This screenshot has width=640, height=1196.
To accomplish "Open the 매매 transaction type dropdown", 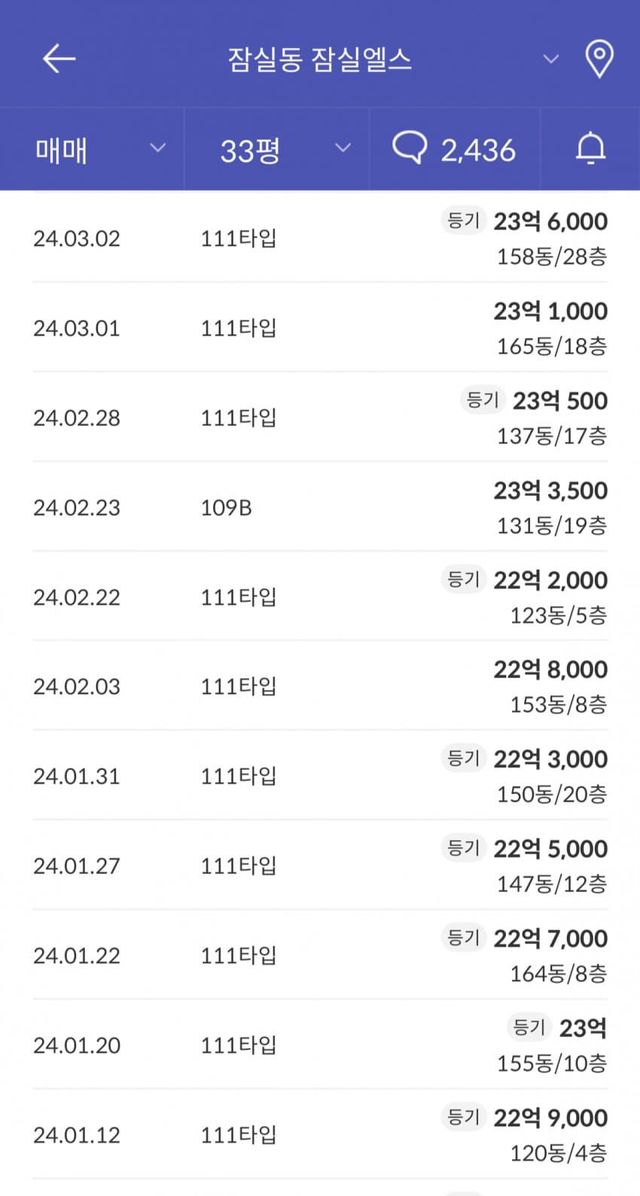I will point(90,148).
